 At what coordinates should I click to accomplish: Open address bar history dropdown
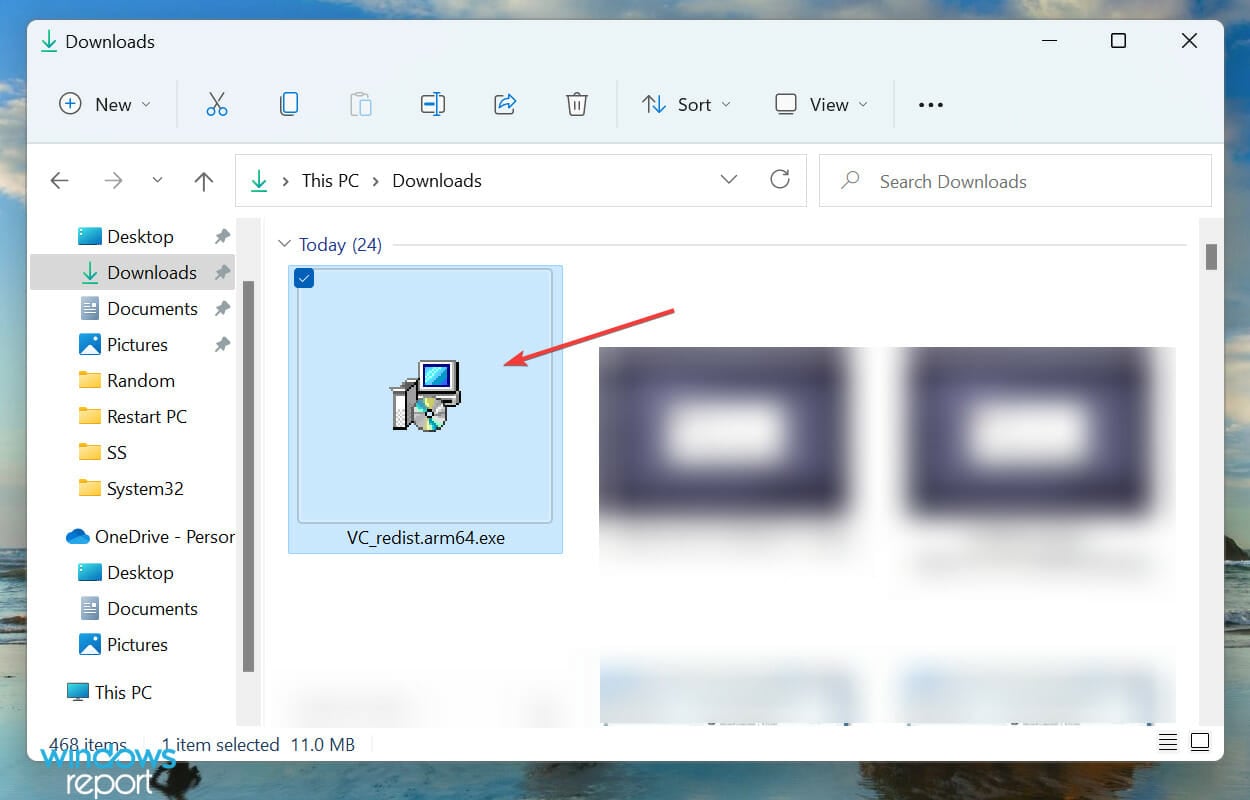(729, 180)
